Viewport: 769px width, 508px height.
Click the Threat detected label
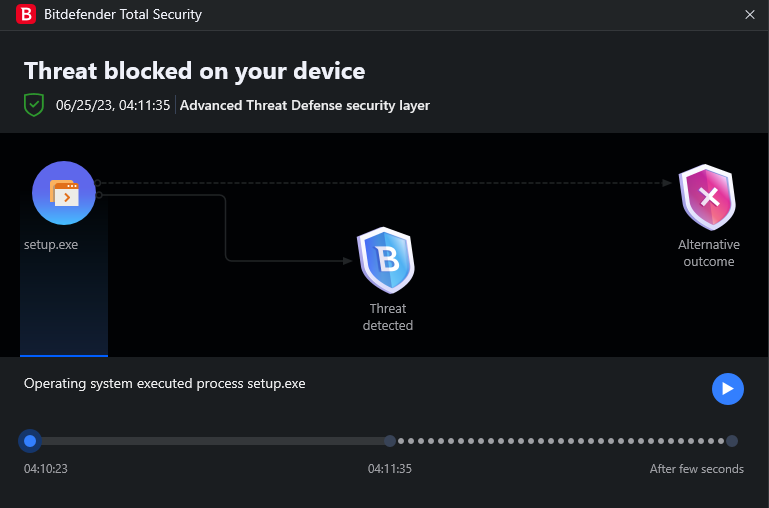(388, 317)
